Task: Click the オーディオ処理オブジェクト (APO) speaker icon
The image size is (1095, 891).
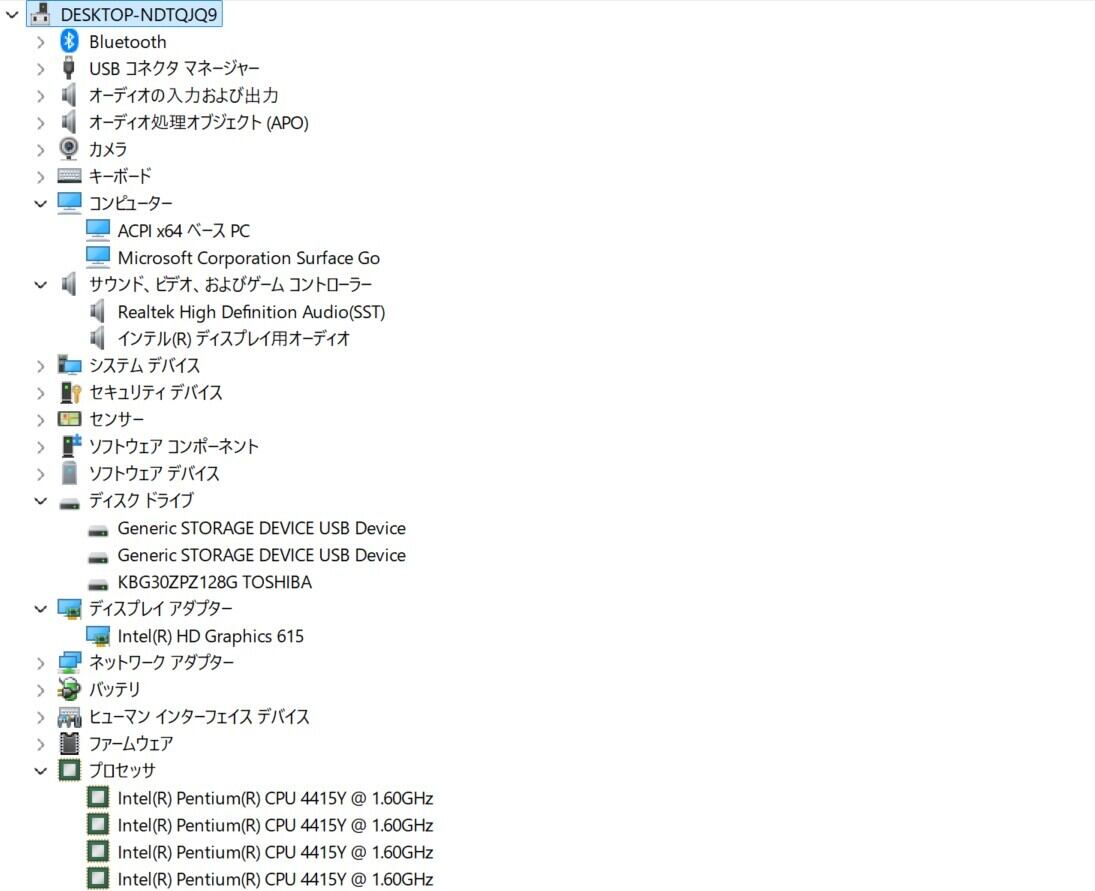Action: [68, 122]
